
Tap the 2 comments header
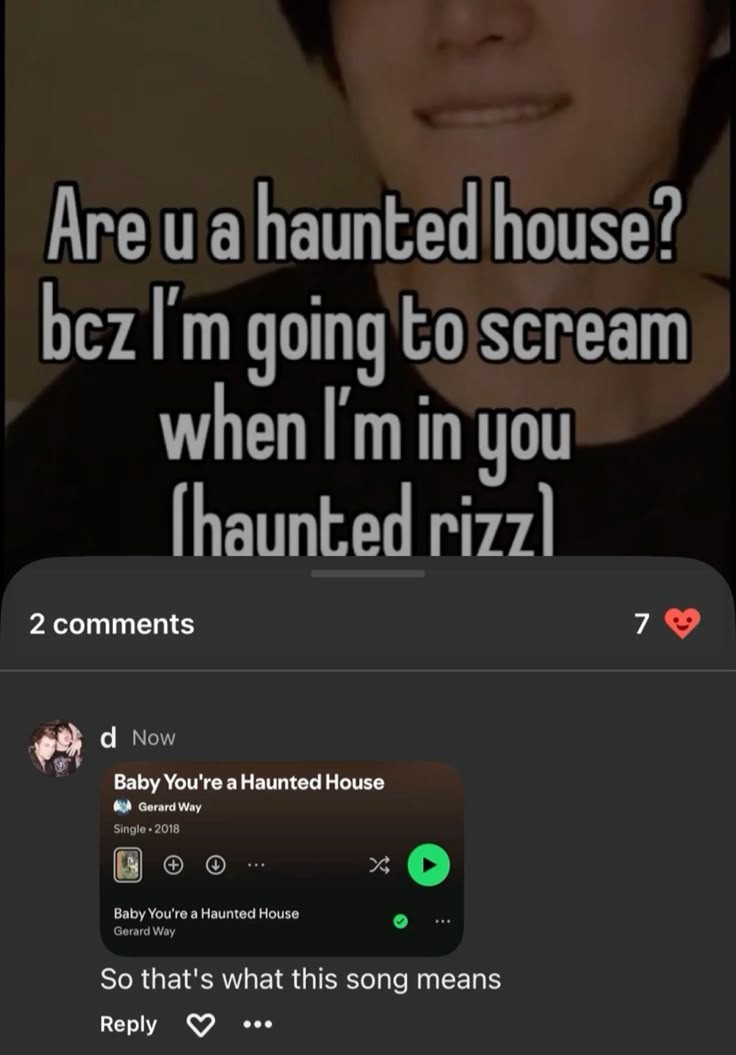point(112,624)
